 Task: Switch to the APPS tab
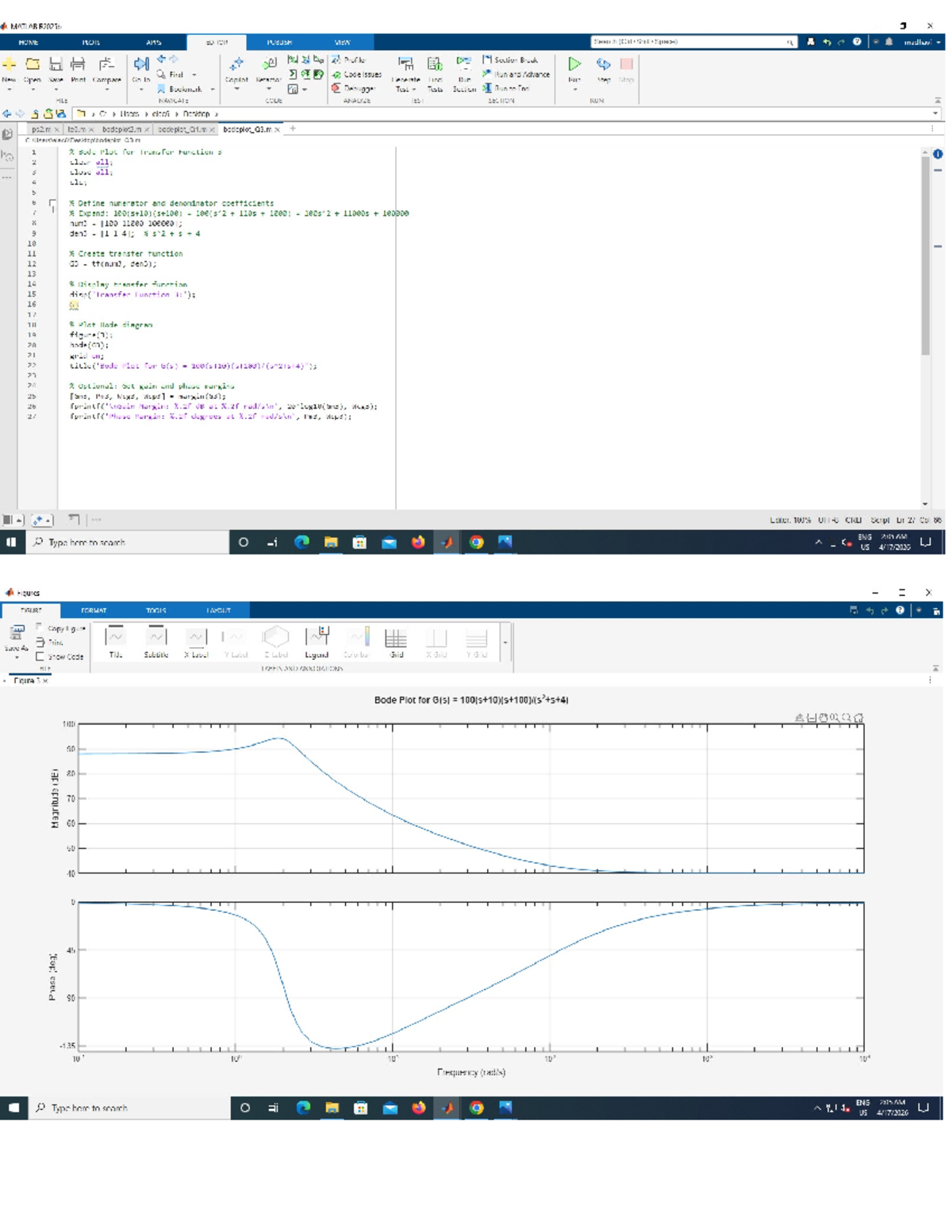[x=154, y=42]
